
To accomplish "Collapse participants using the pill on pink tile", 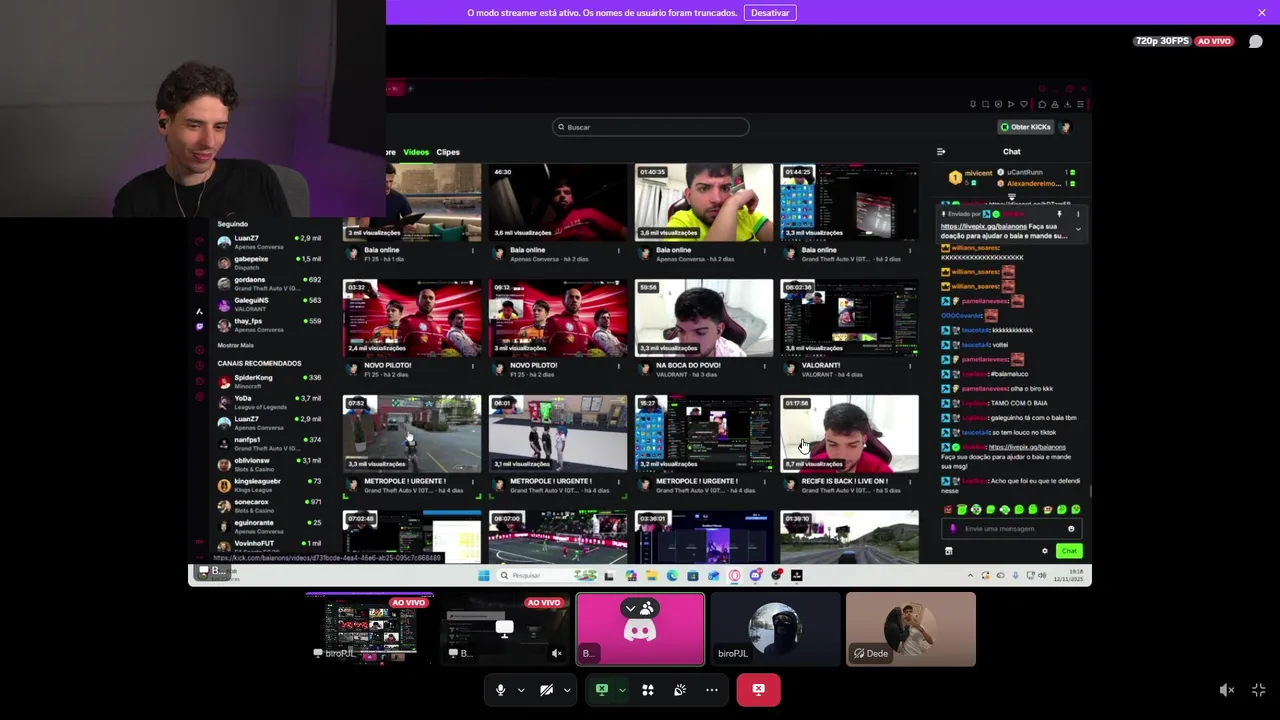I will click(x=638, y=608).
